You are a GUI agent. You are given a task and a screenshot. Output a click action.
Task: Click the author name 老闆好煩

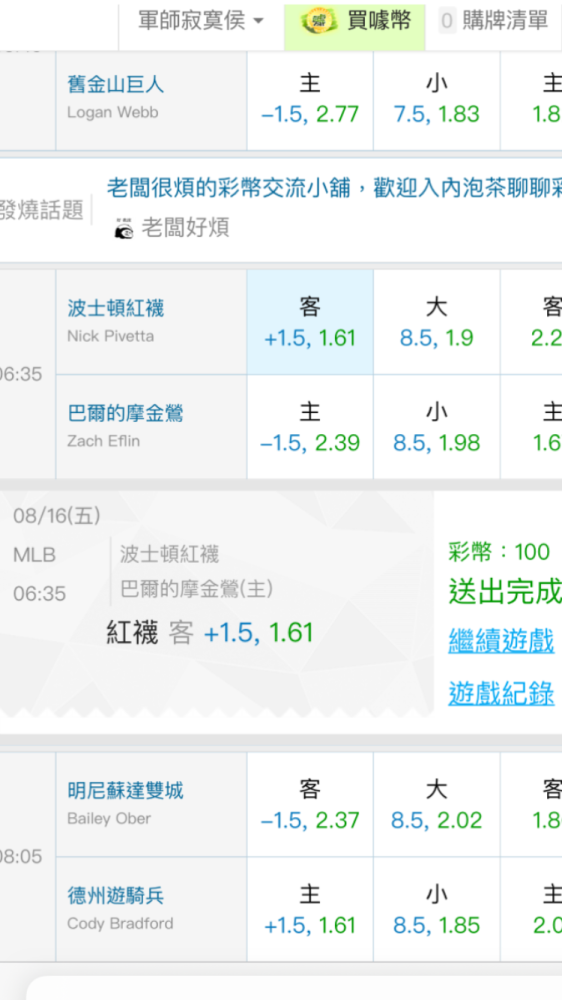[184, 228]
